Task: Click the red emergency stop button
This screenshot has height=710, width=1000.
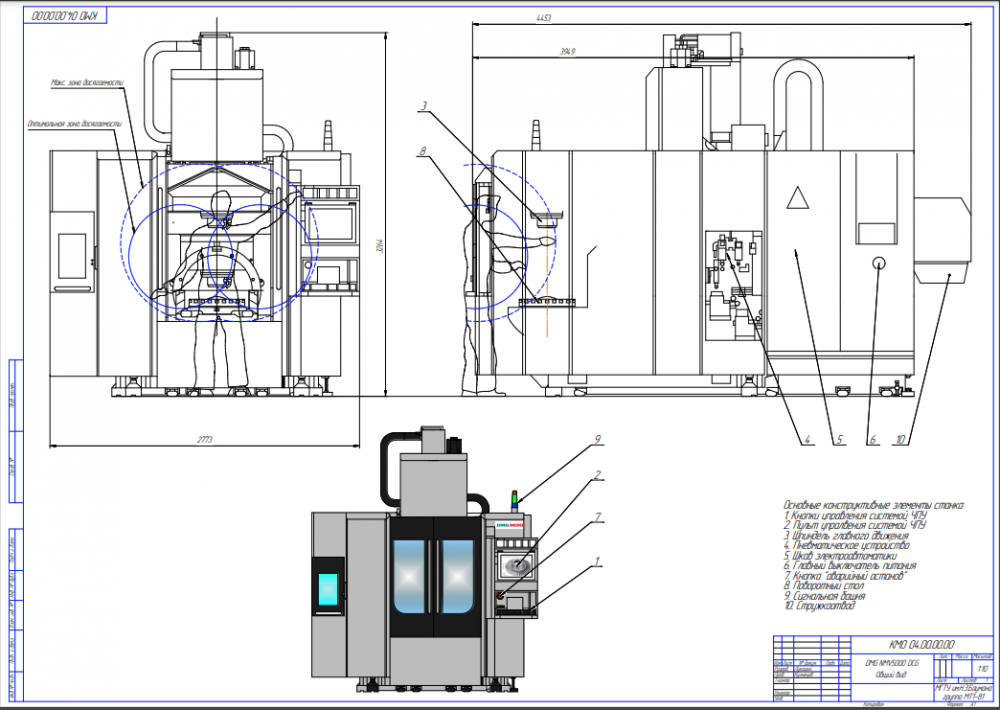Action: click(x=501, y=596)
